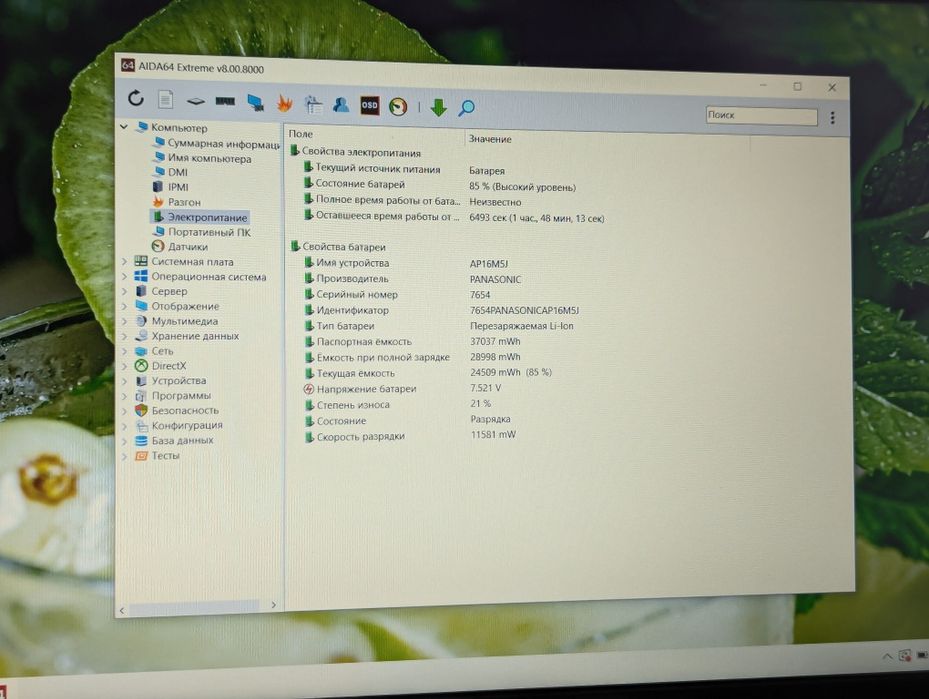Select the Разгон tree item
Screen dimensions: 929x699
[177, 202]
